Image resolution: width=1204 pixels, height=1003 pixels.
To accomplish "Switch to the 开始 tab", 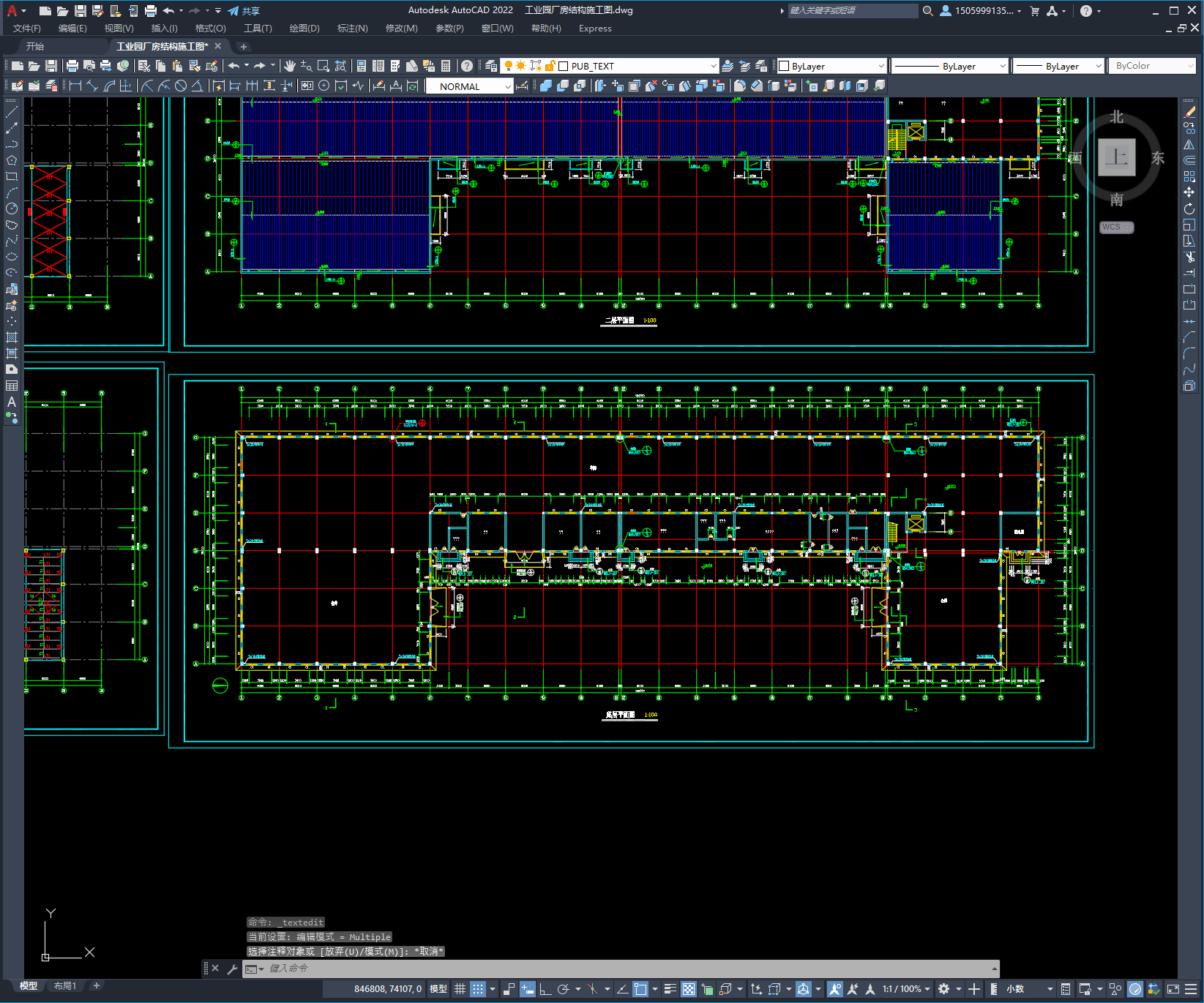I will (35, 46).
